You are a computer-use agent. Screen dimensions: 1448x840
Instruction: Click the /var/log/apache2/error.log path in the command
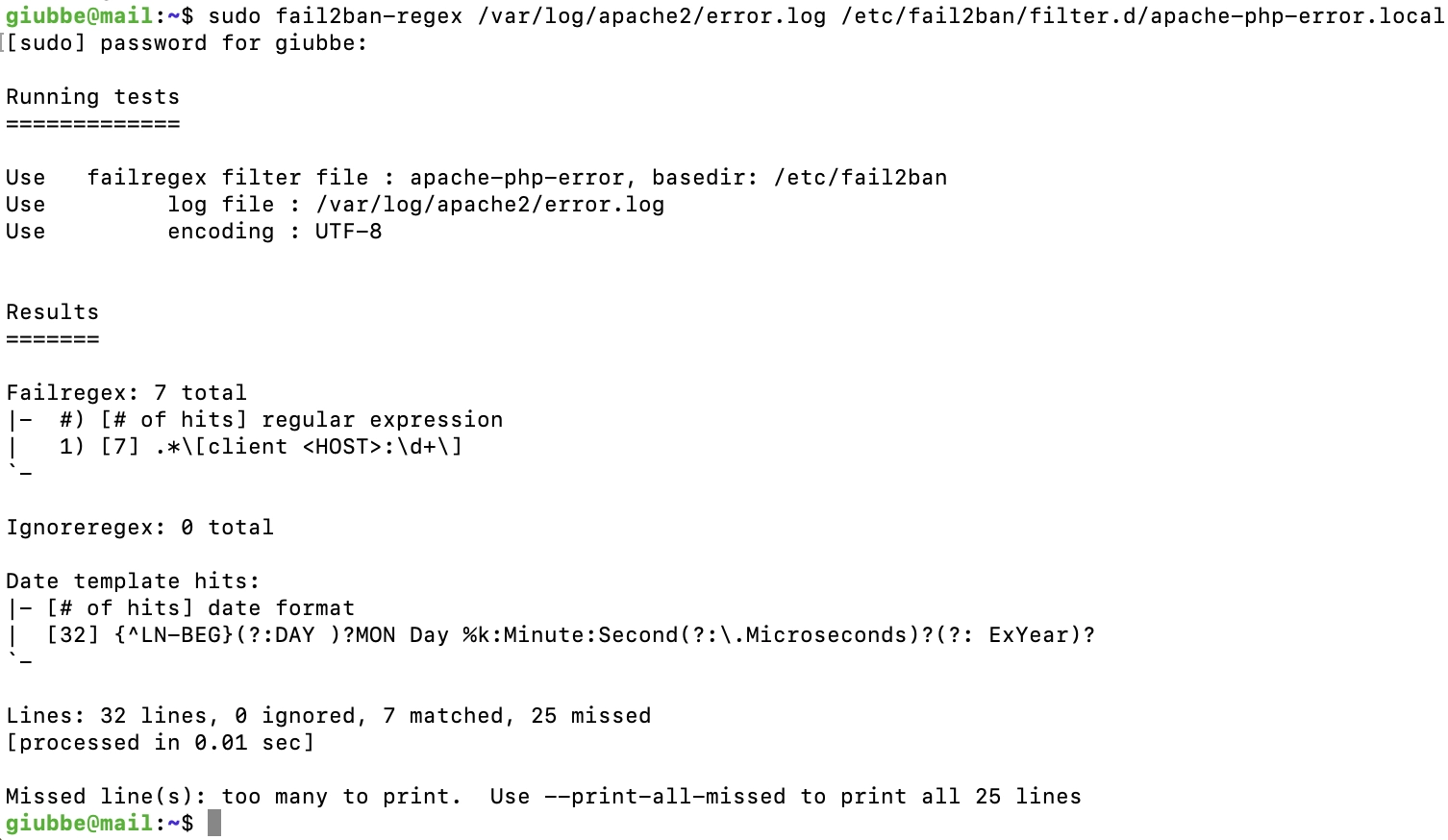(x=651, y=15)
